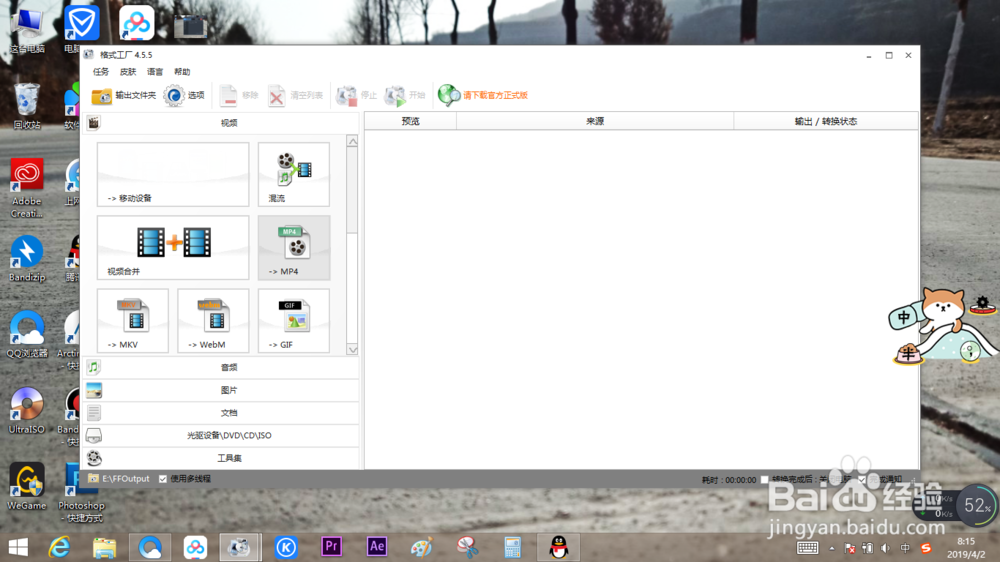Expand the 工具集 toolset section
This screenshot has height=562, width=1000.
click(221, 458)
